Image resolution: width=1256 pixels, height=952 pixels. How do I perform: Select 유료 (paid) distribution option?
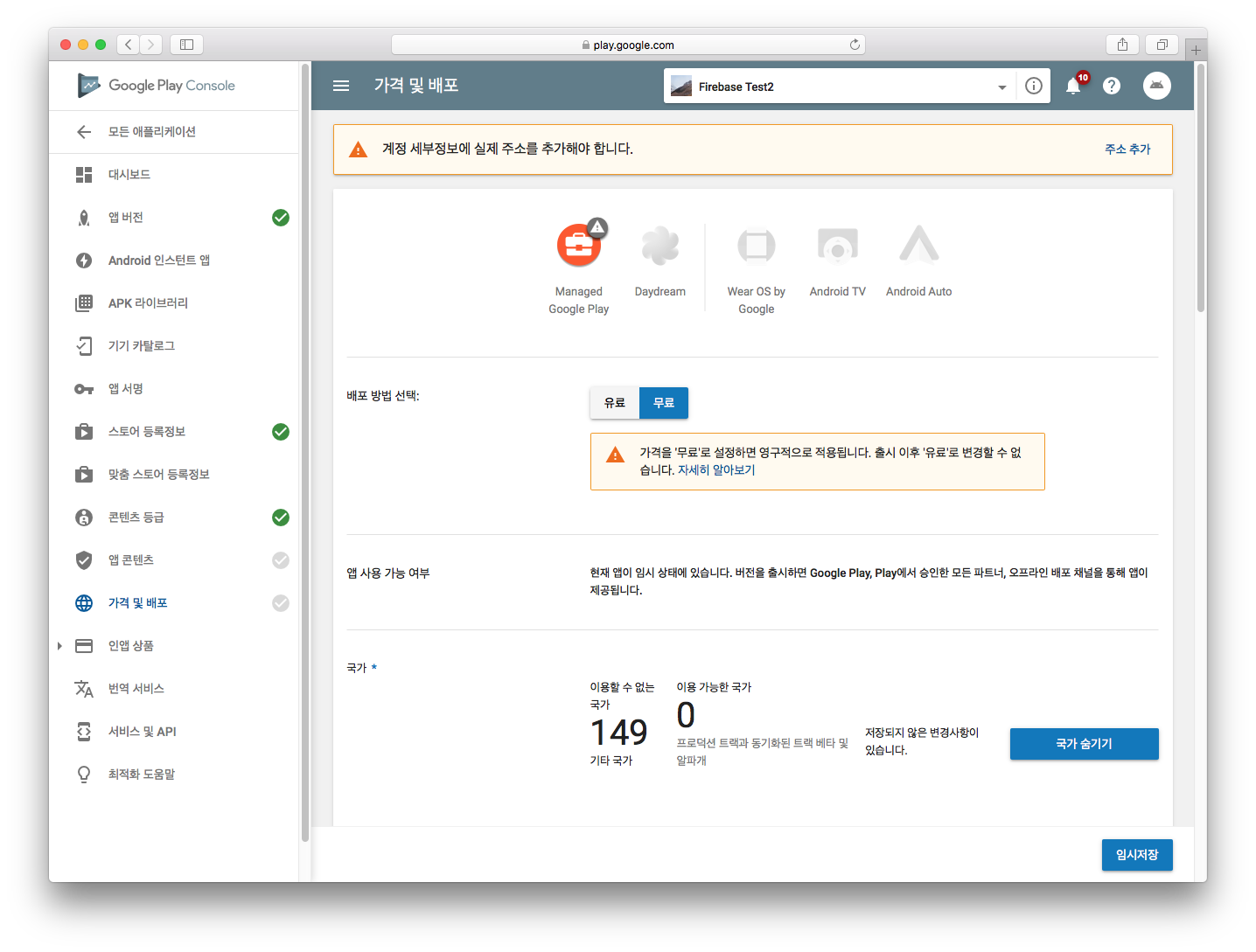coord(615,403)
